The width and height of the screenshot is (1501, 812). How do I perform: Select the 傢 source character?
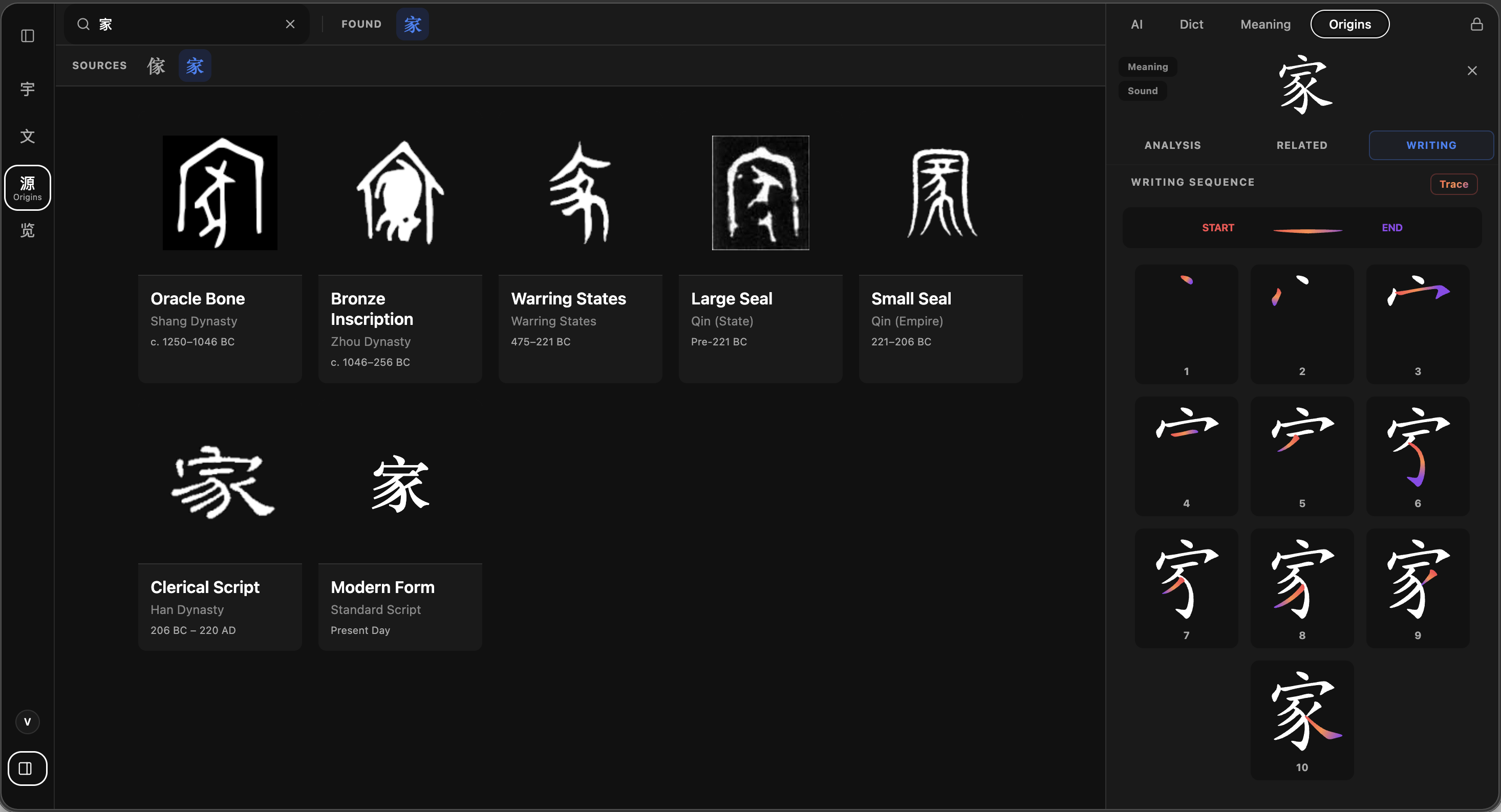pos(156,66)
